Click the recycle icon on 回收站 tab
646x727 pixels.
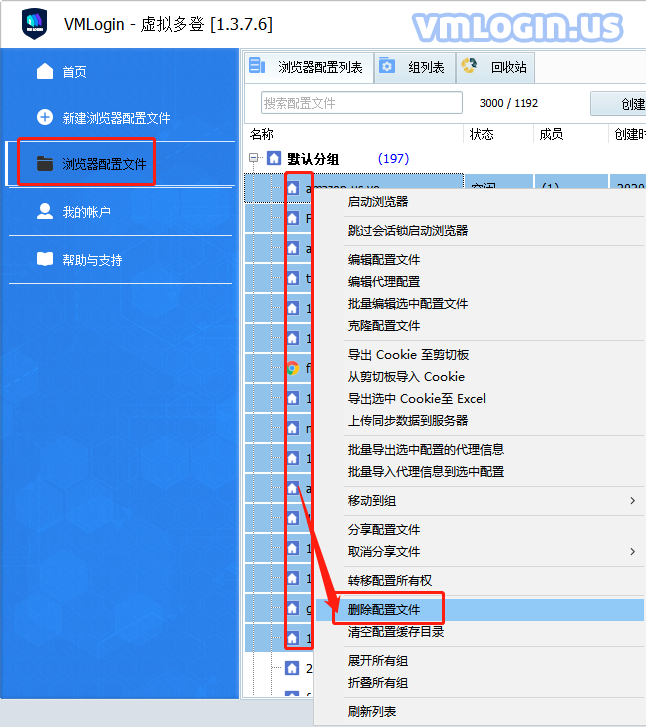[469, 65]
